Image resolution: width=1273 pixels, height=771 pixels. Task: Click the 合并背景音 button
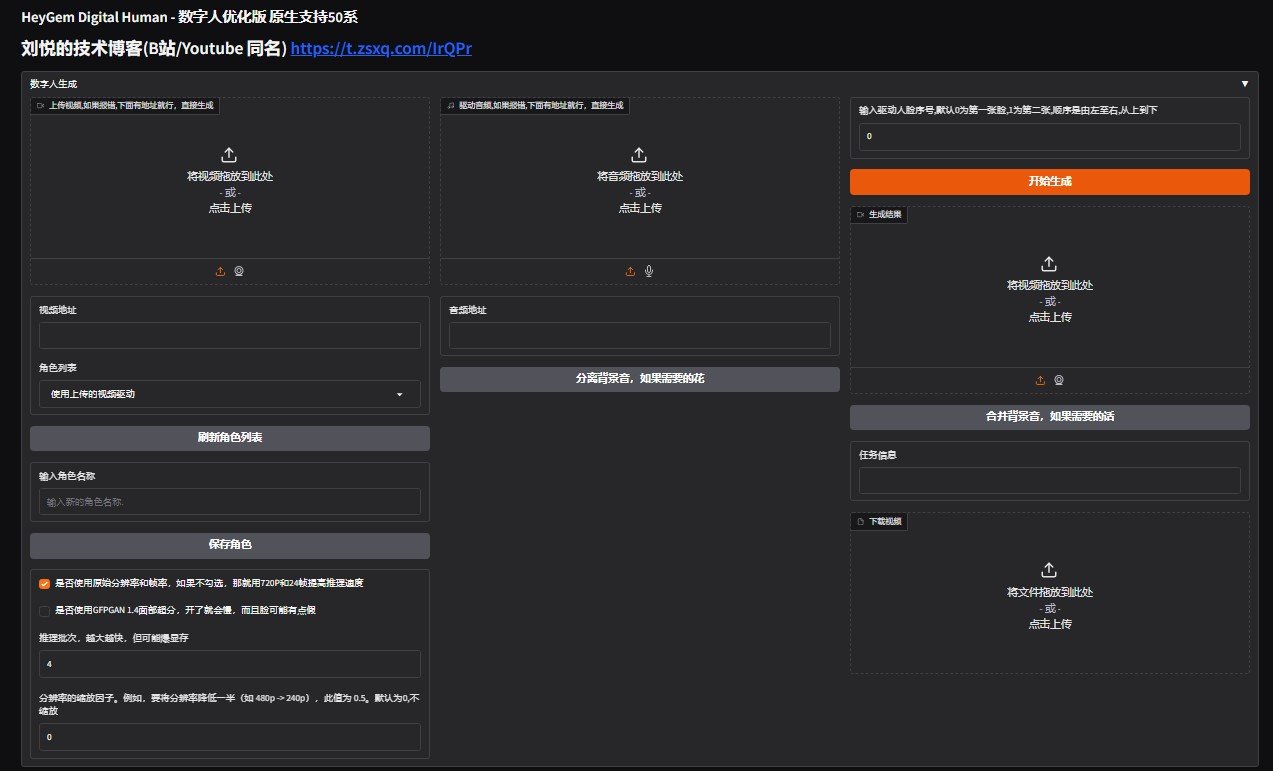coord(1049,417)
